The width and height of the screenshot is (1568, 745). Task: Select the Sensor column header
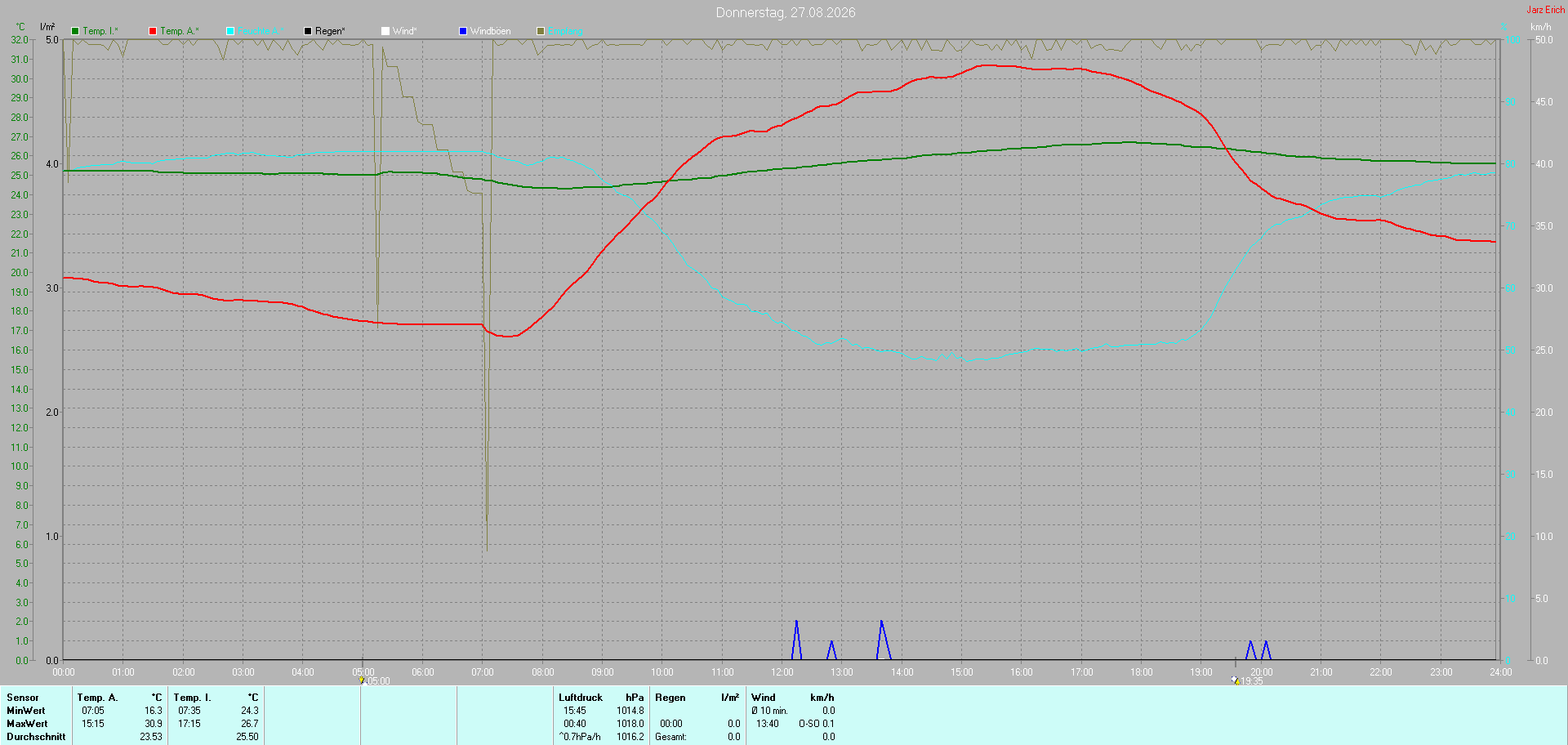23,698
